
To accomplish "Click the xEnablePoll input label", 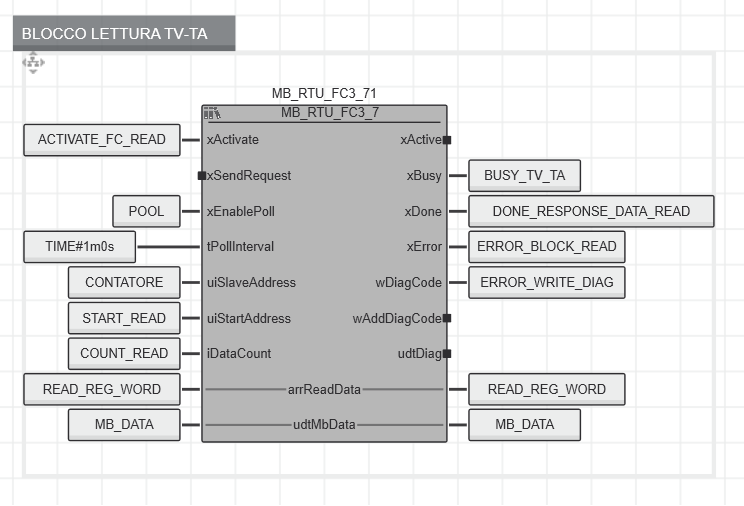I will point(241,211).
